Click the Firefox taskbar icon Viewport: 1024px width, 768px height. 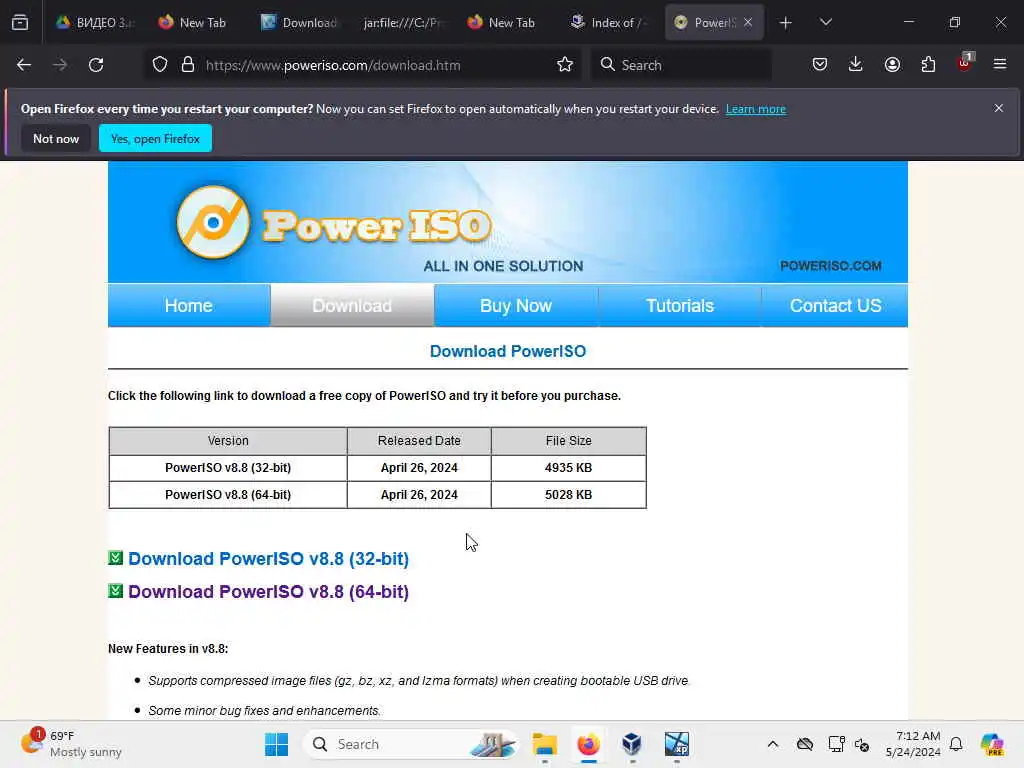pos(588,744)
